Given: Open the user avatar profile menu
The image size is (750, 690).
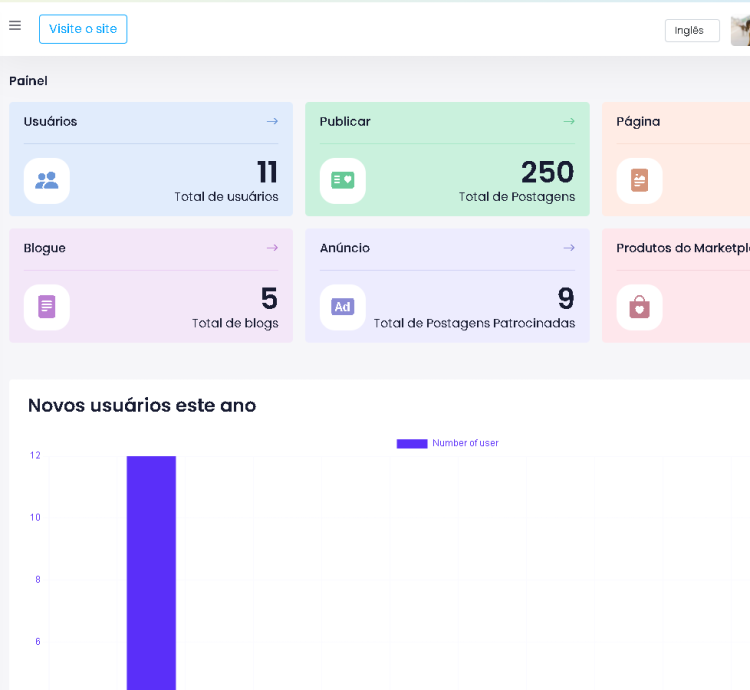Looking at the screenshot, I should (x=740, y=31).
